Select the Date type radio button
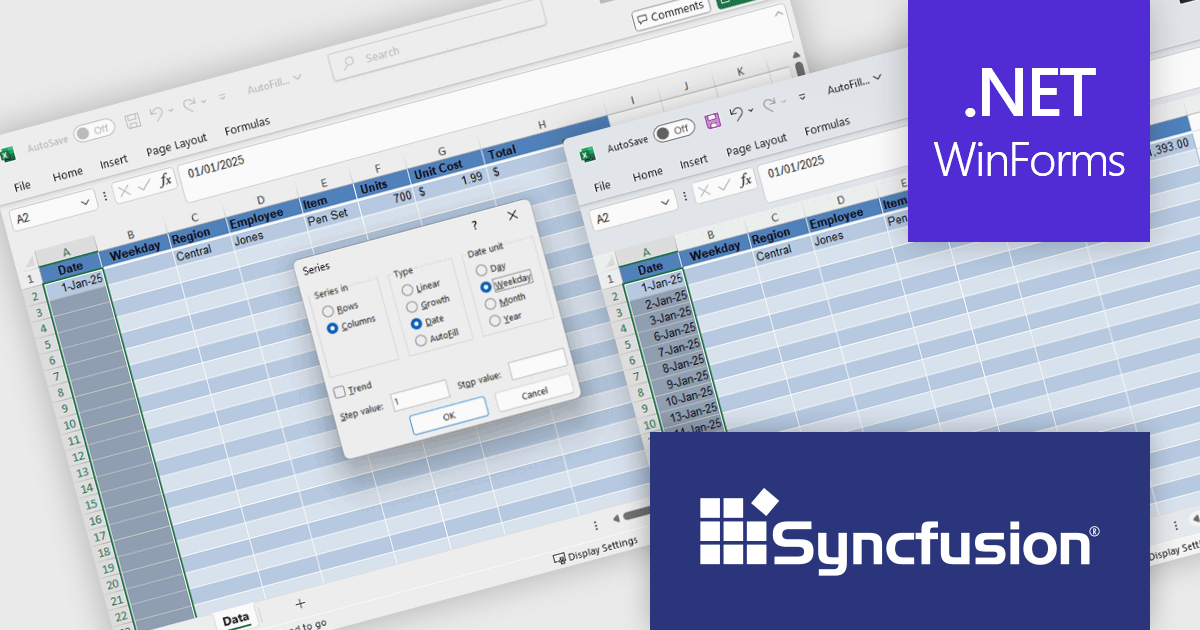This screenshot has height=630, width=1200. pyautogui.click(x=416, y=324)
